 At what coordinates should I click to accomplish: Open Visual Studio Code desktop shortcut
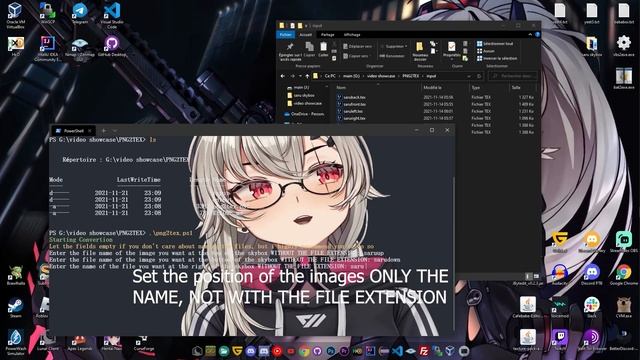click(112, 16)
